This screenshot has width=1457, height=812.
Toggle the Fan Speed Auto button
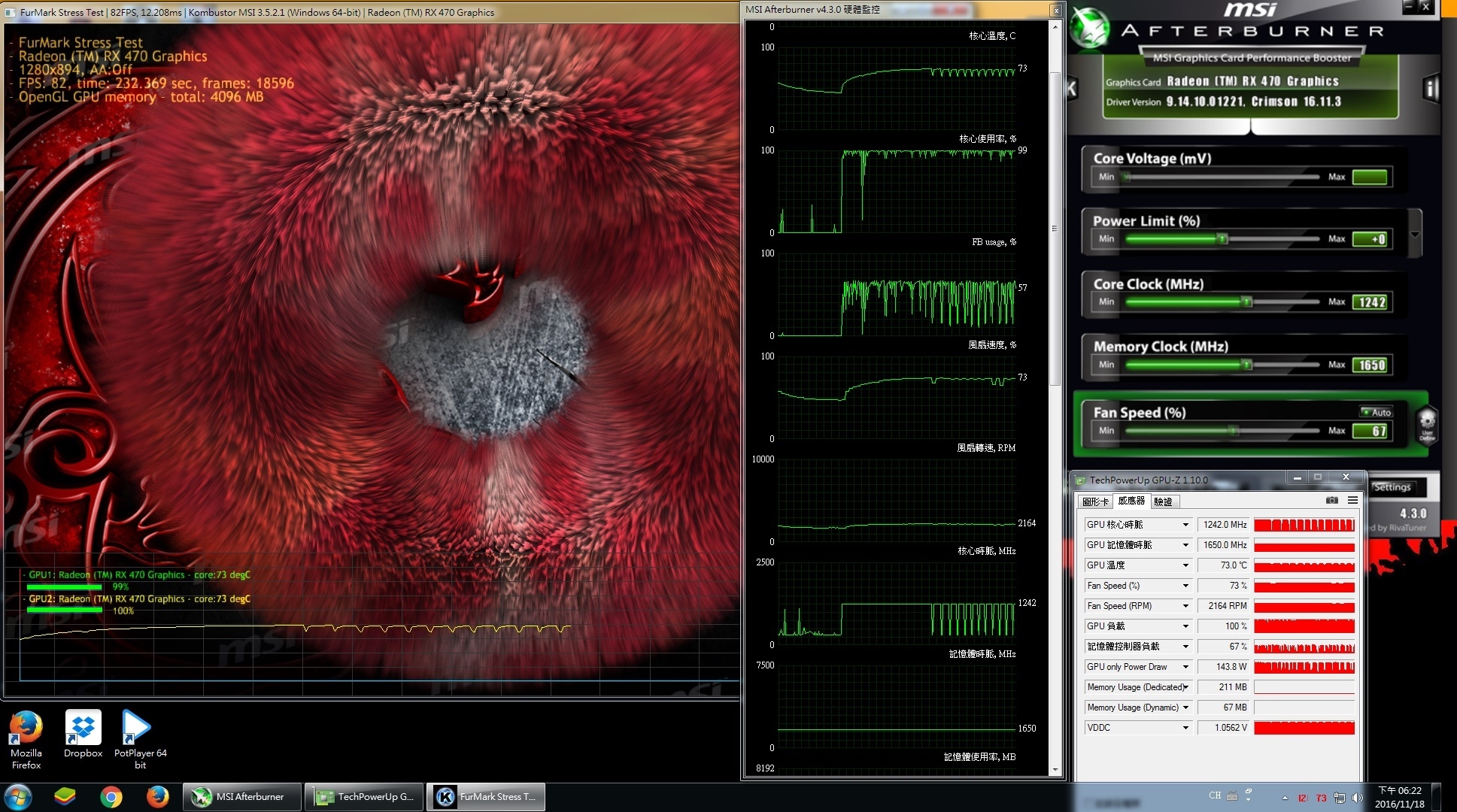[1377, 412]
